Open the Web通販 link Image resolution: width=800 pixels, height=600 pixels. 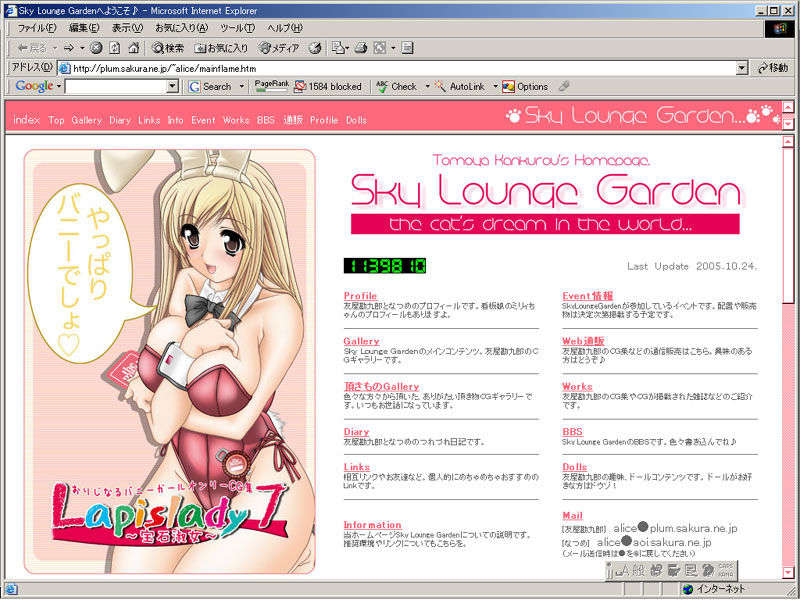point(583,341)
